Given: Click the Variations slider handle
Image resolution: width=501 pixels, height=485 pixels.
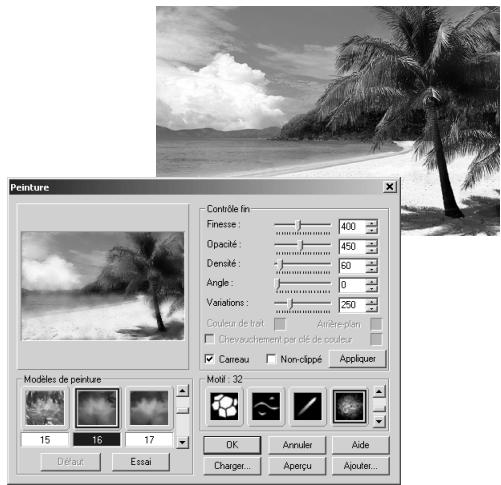Looking at the screenshot, I should [x=290, y=303].
